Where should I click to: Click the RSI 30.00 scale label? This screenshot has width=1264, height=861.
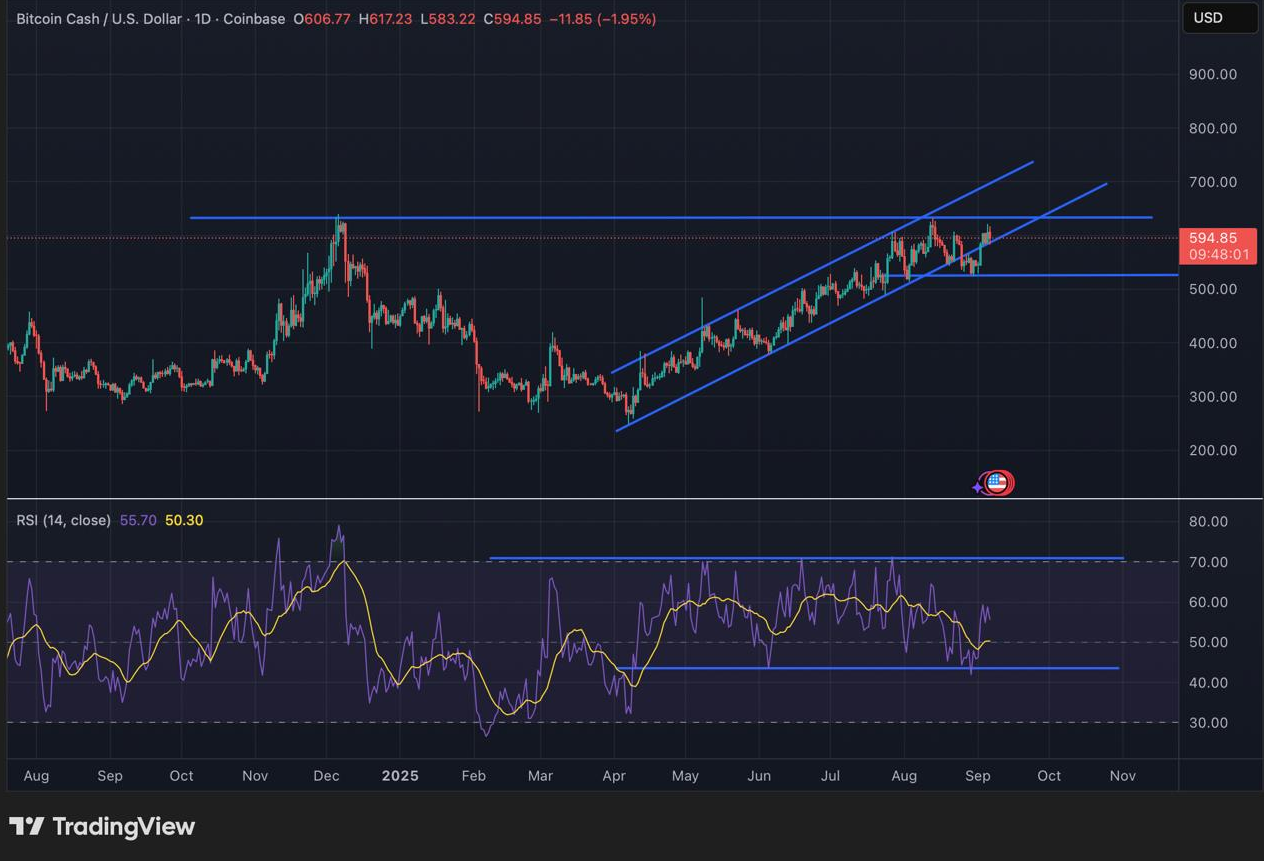coord(1208,723)
